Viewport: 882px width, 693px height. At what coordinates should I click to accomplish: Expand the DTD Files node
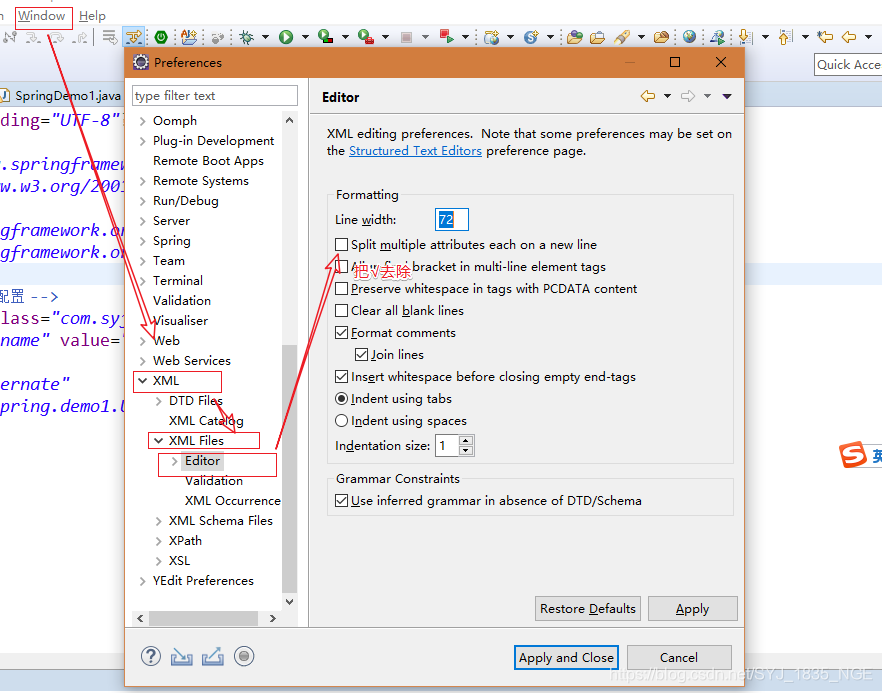coord(159,401)
